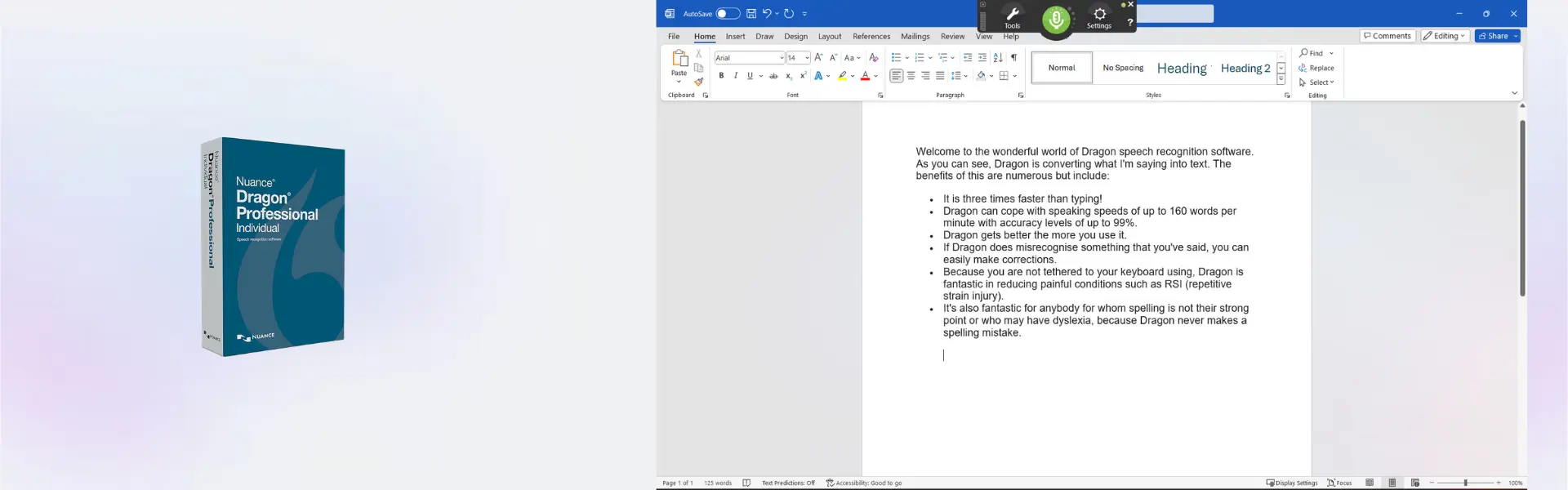Click the Comments button
The width and height of the screenshot is (1568, 490).
click(x=1388, y=36)
